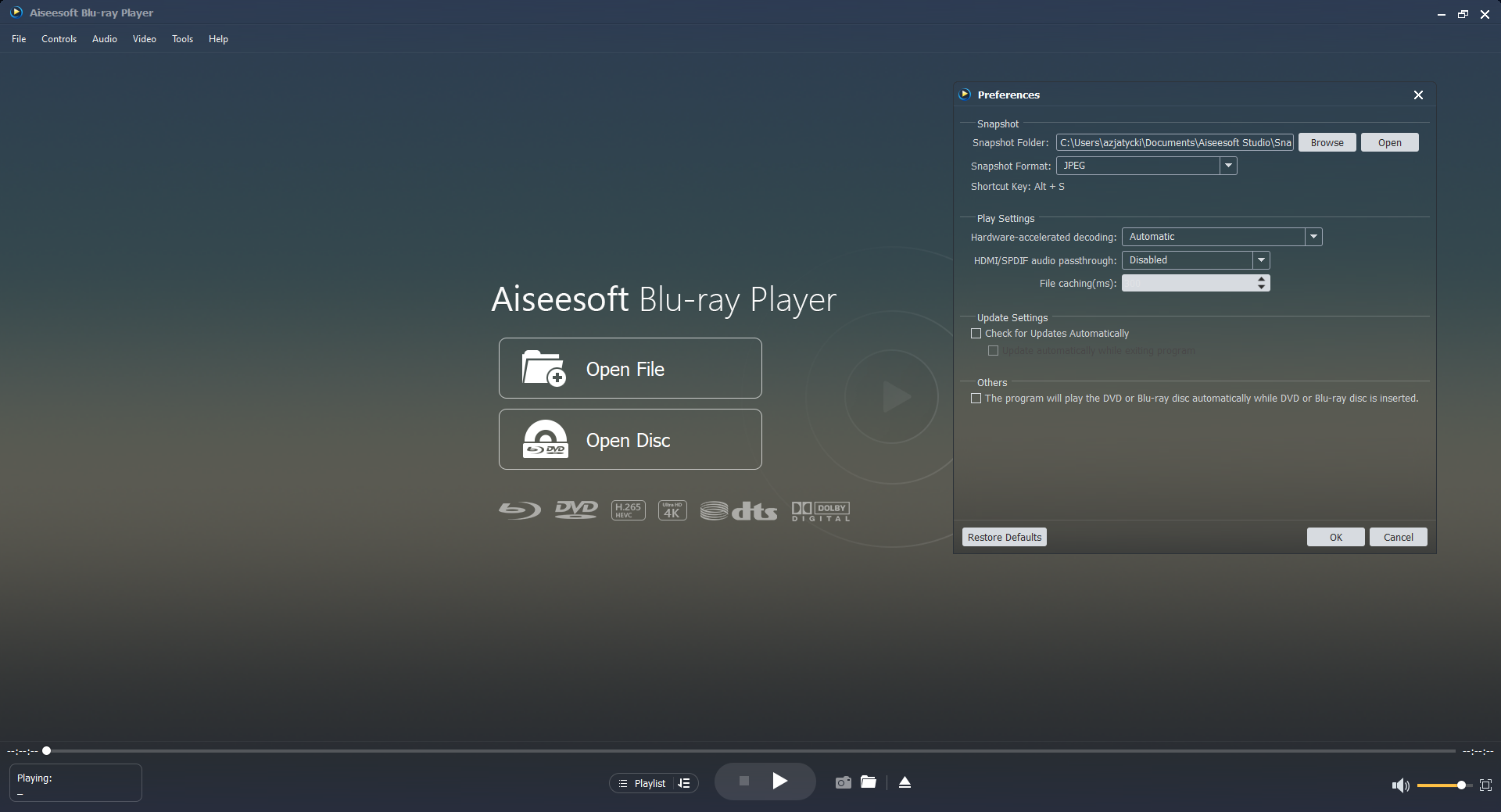Image resolution: width=1501 pixels, height=812 pixels.
Task: Click the volume slider handle
Action: coord(1461,785)
